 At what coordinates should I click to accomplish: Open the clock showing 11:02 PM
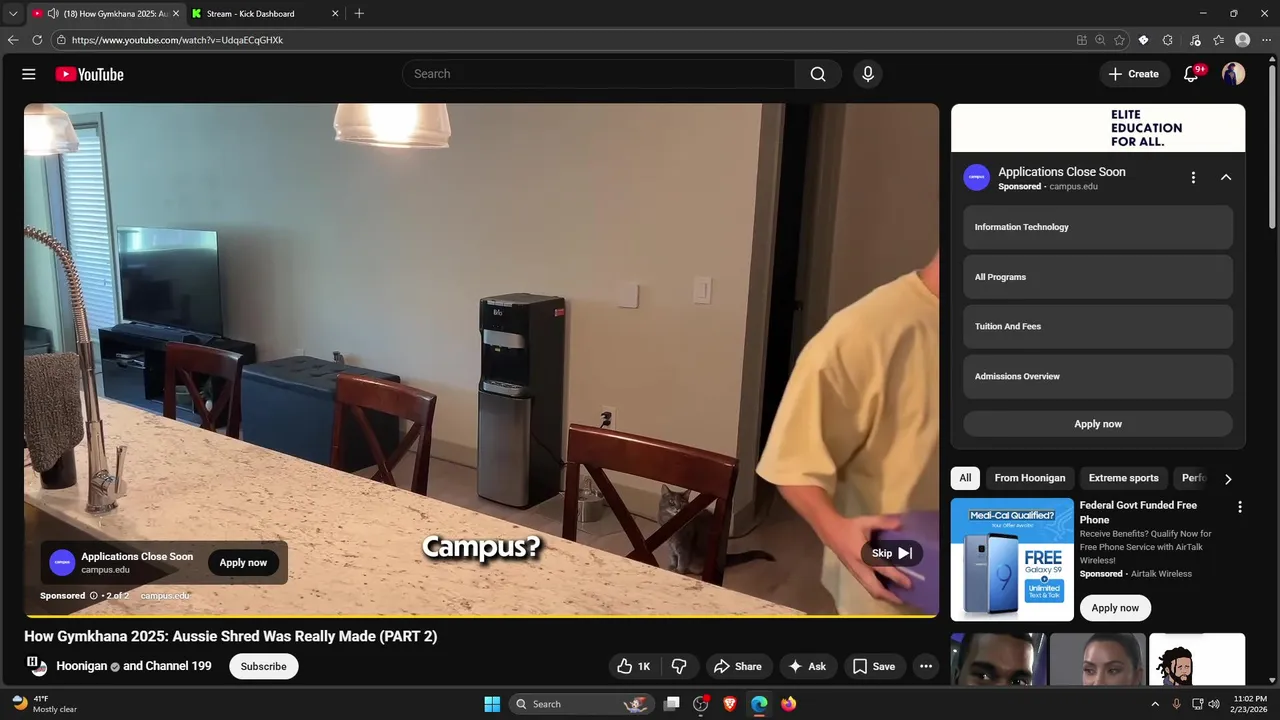pos(1250,704)
